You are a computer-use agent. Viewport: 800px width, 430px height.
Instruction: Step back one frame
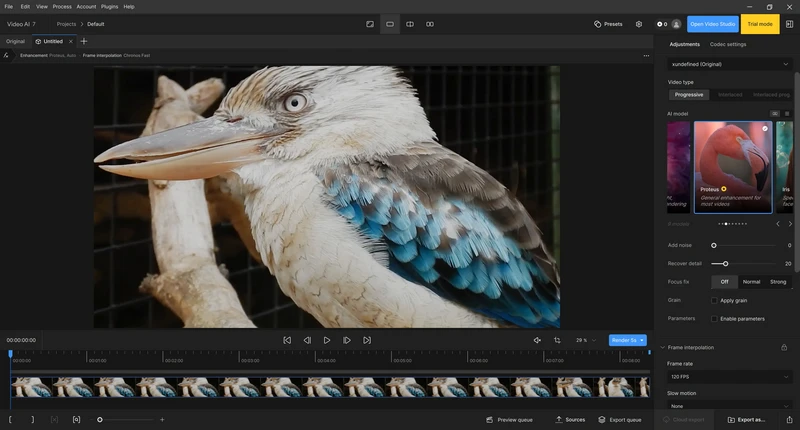tap(307, 340)
